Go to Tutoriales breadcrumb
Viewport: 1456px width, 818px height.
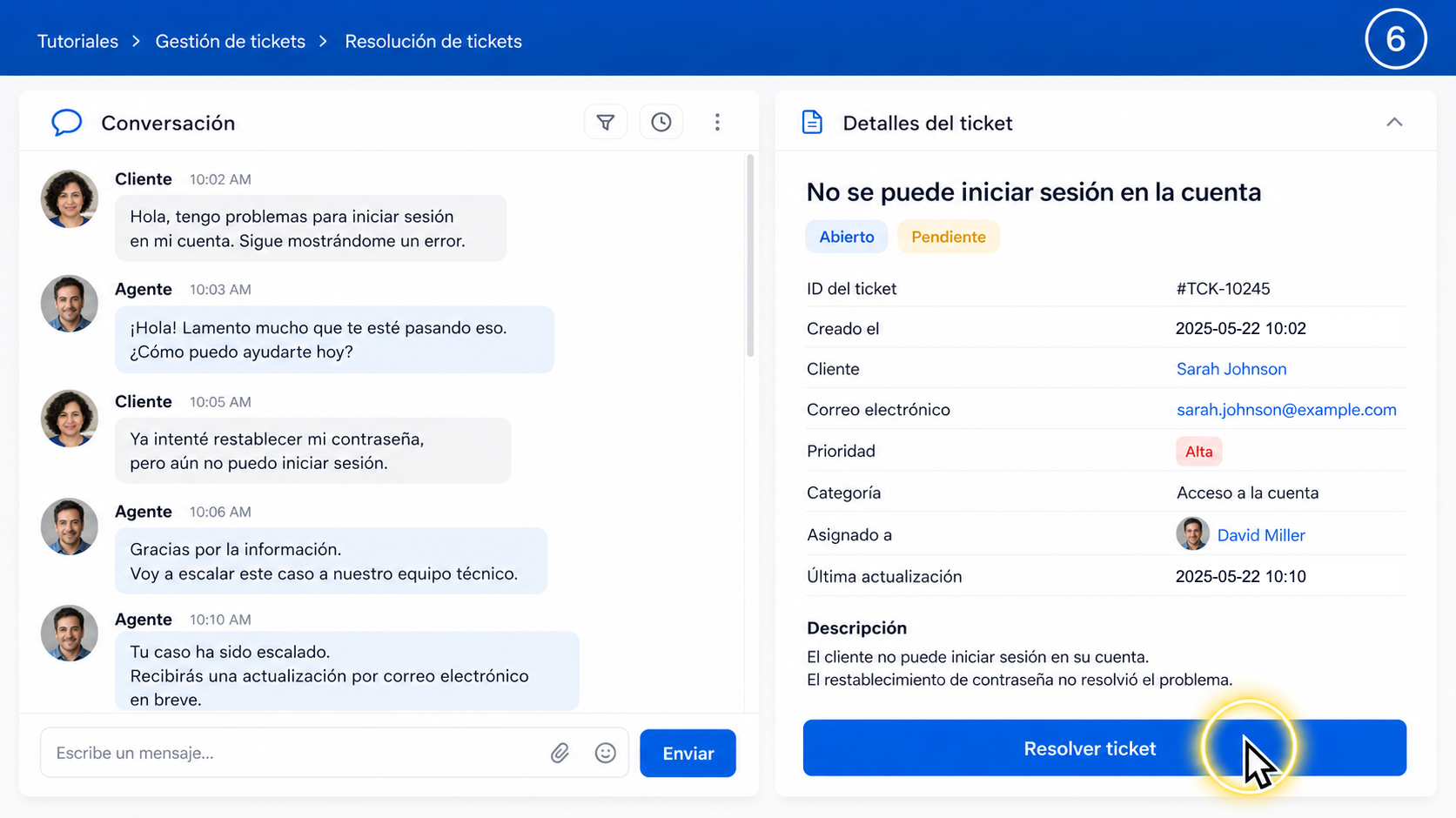77,42
